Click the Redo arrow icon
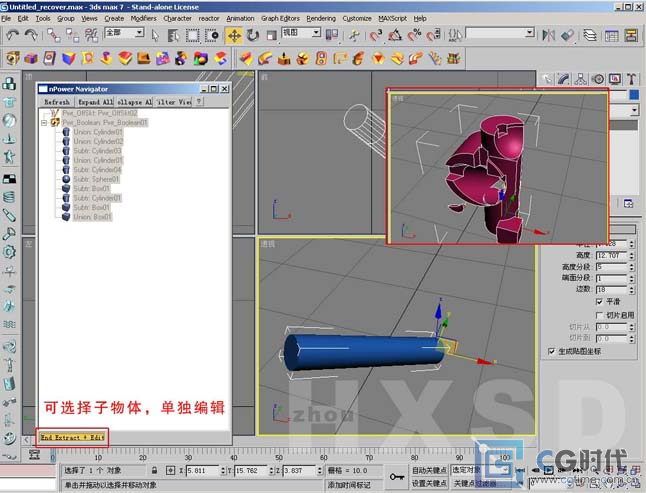 [x=31, y=35]
